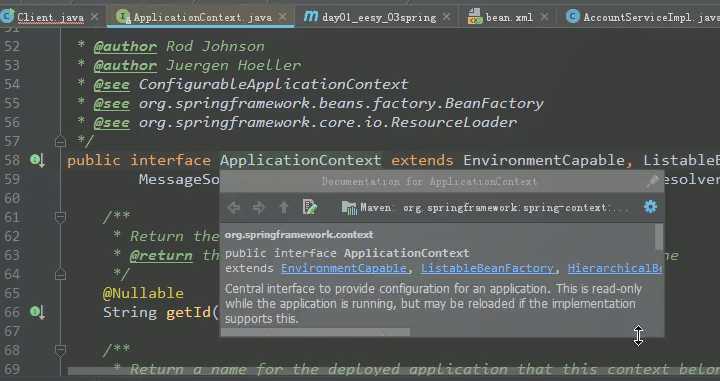Collapse the fold marker on line 64

pyautogui.click(x=60, y=275)
